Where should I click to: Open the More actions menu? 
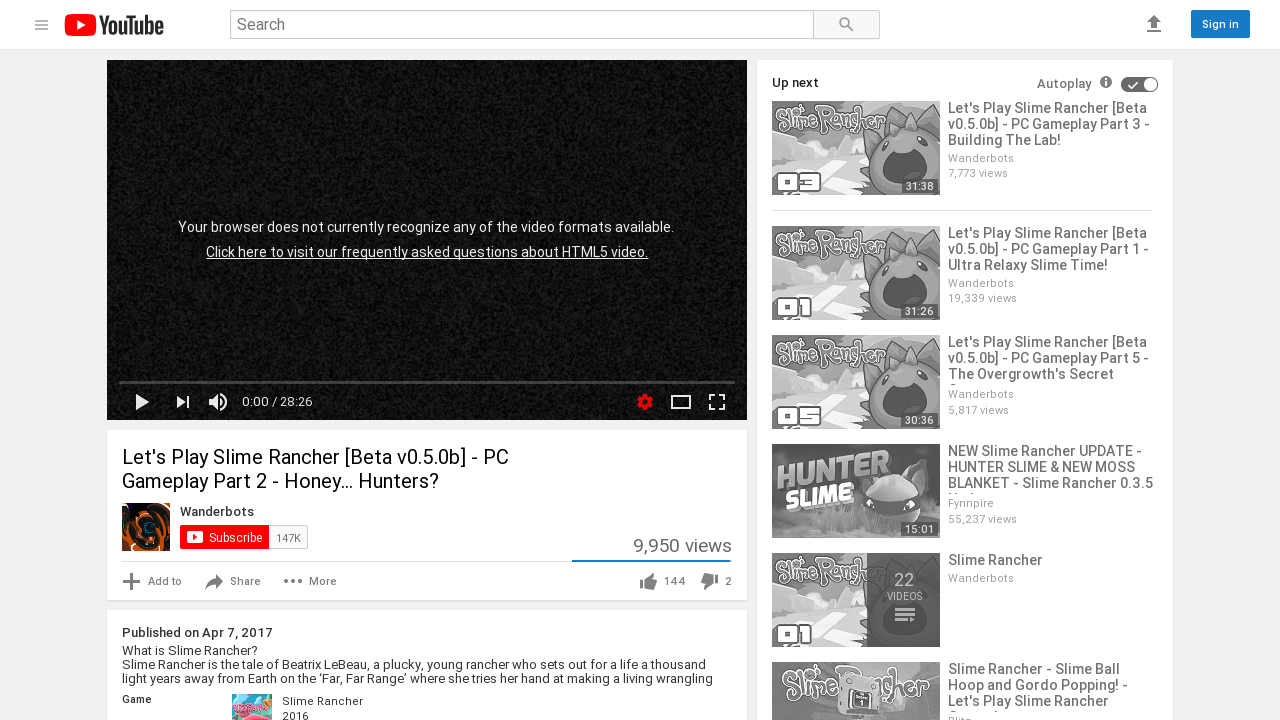pos(310,581)
